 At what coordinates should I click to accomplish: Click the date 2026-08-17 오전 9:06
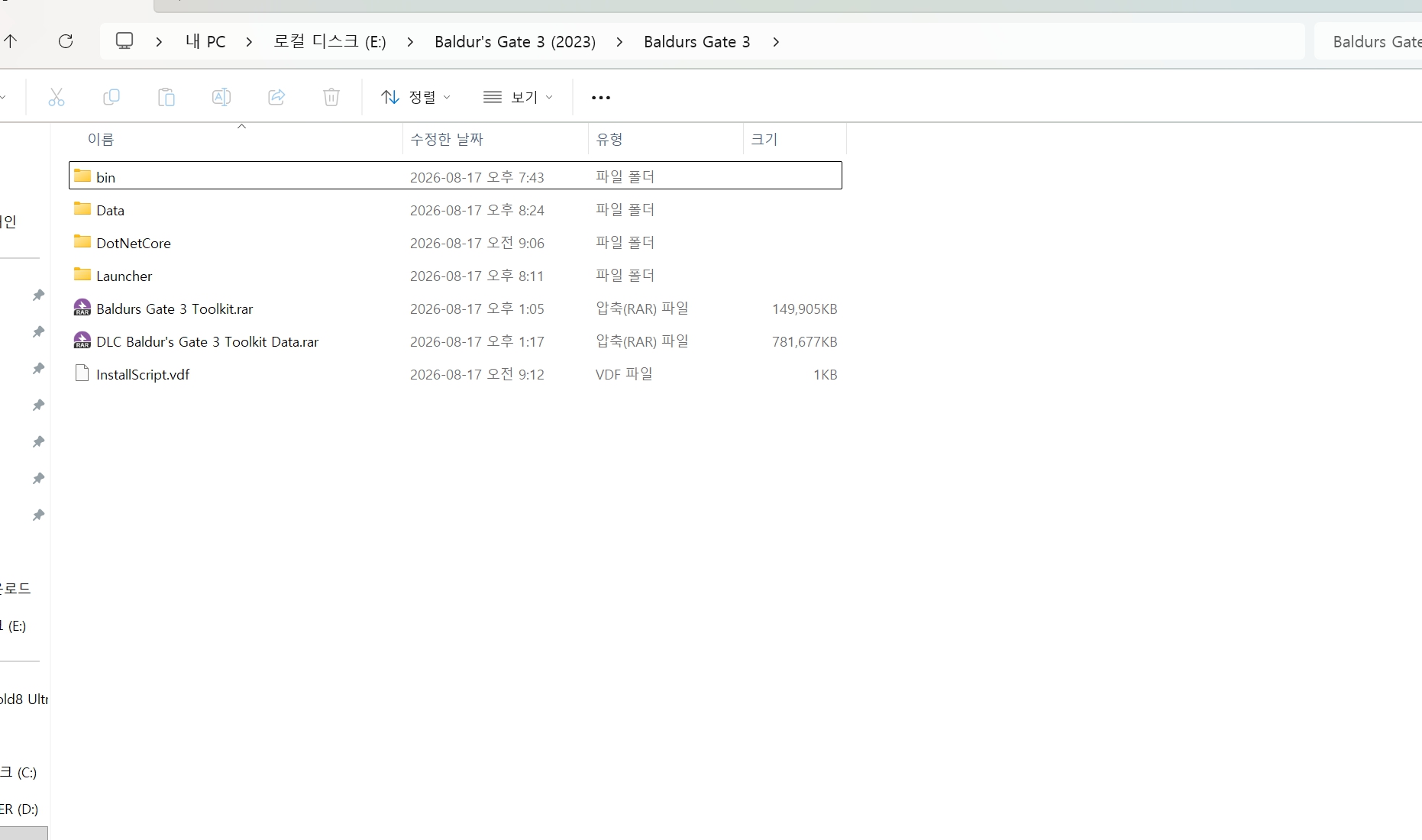pos(477,243)
